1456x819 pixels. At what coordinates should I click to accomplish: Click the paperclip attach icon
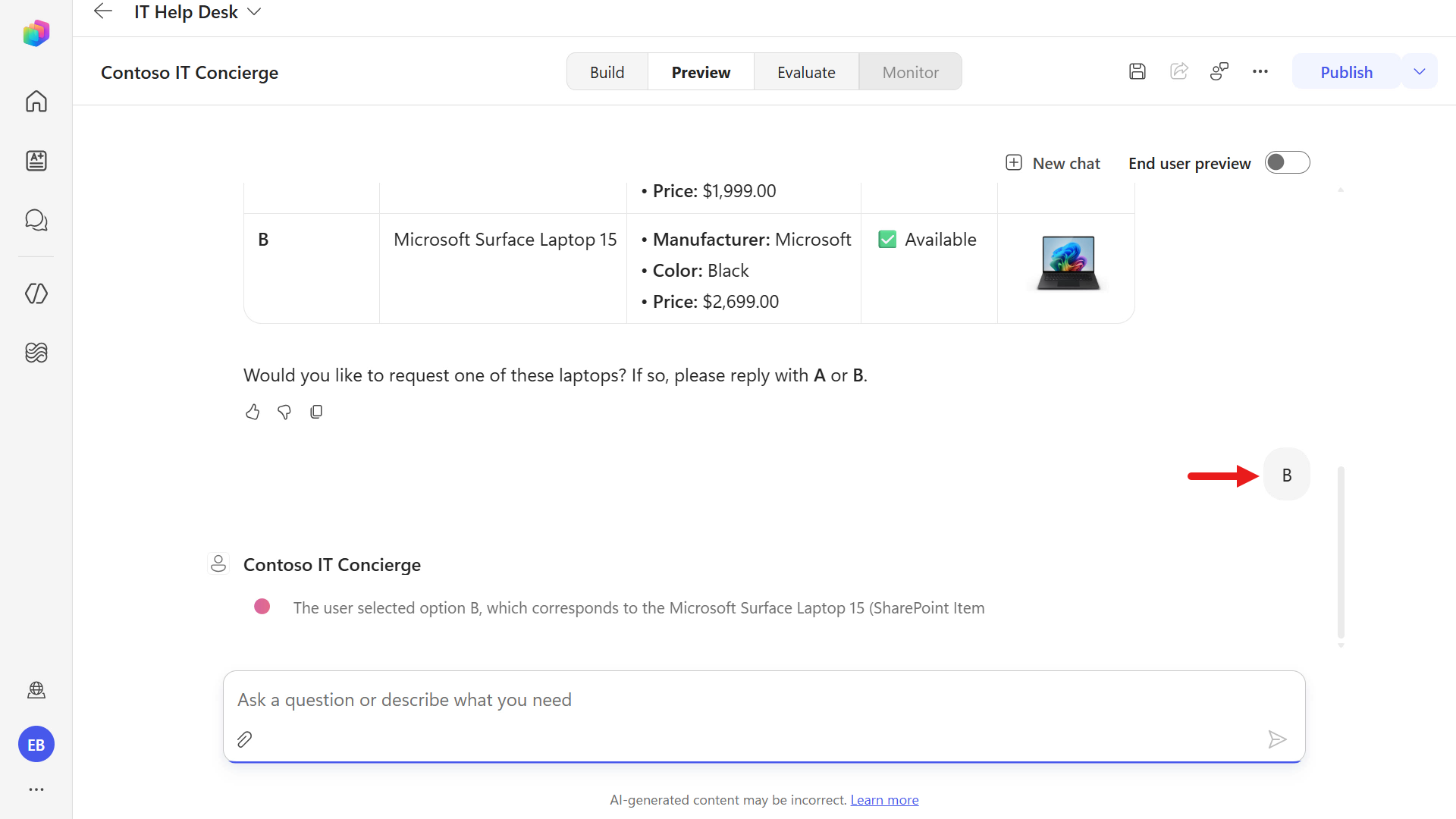coord(244,739)
